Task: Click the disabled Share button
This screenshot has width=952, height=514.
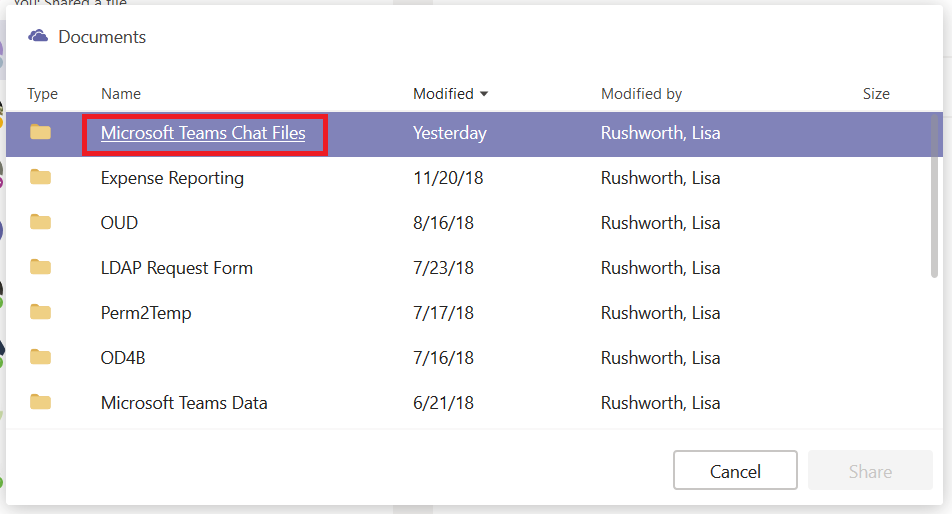Action: 870,470
